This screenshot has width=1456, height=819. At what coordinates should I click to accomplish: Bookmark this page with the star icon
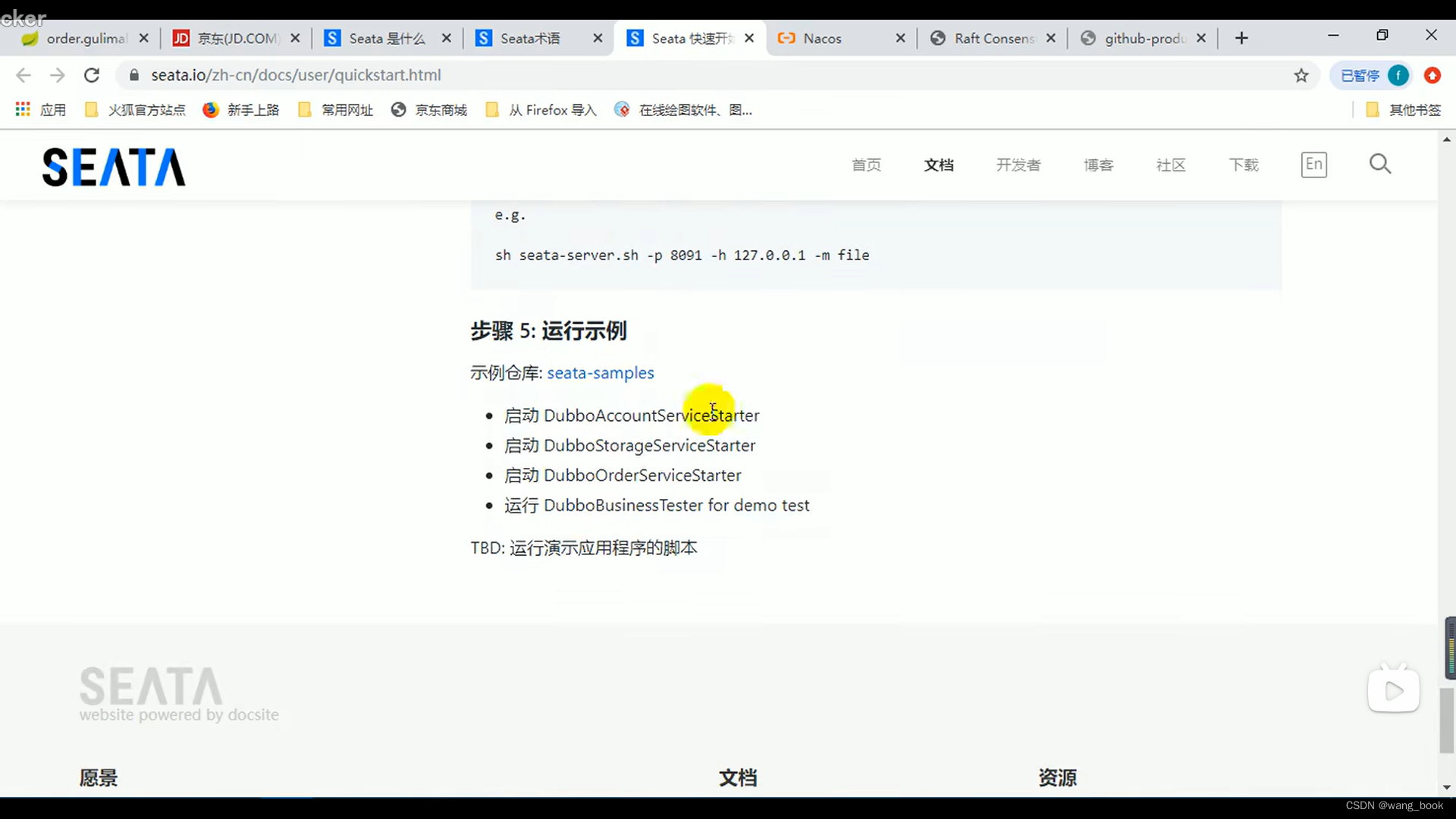(x=1301, y=75)
